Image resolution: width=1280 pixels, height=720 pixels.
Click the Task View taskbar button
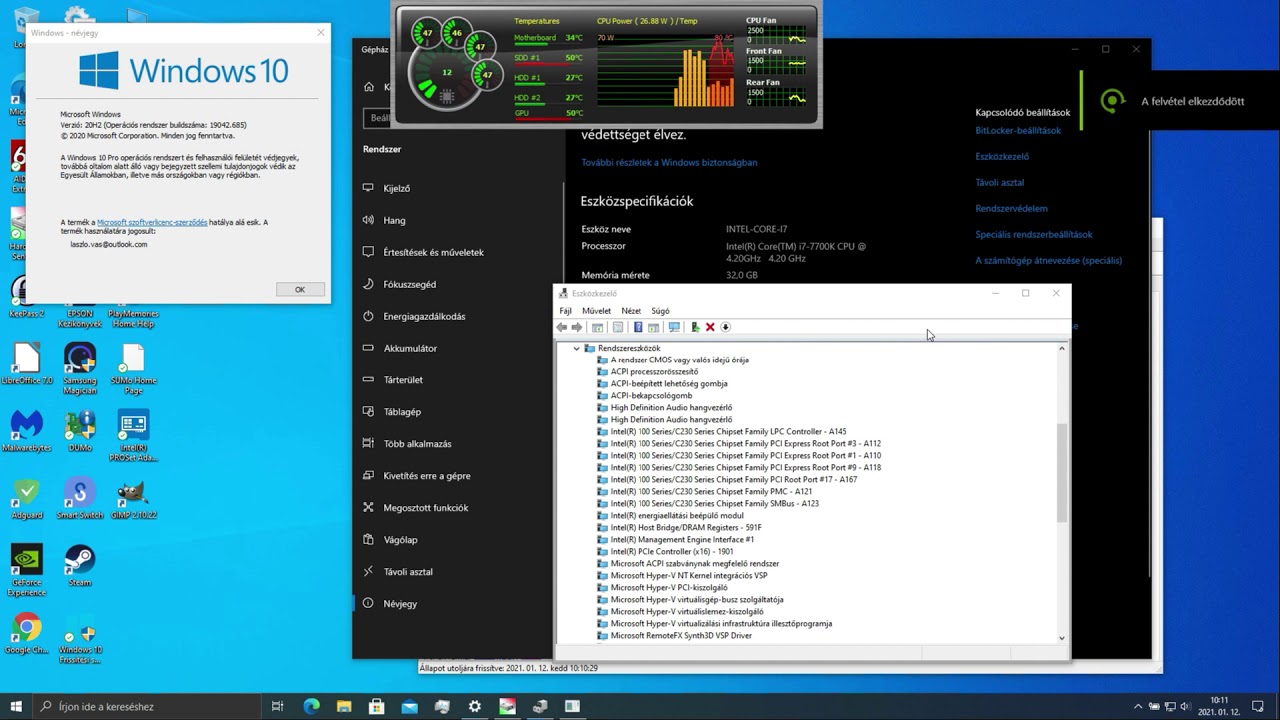click(278, 706)
